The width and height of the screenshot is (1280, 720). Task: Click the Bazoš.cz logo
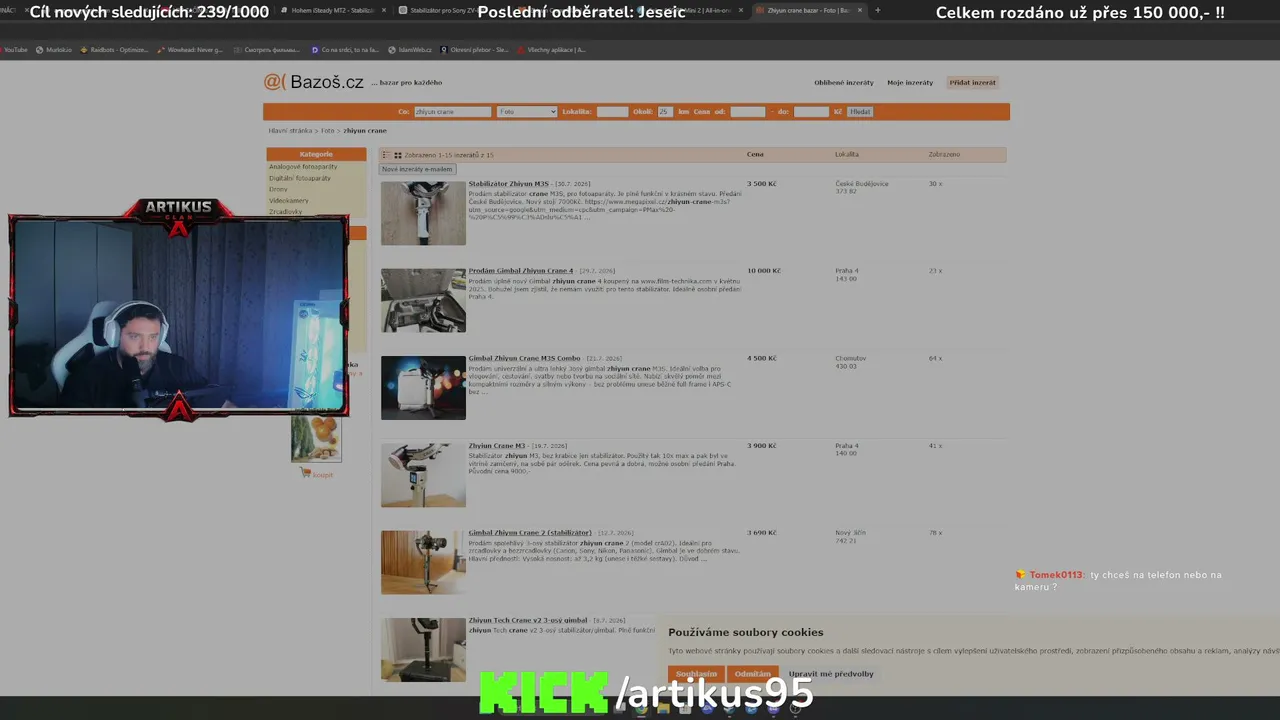coord(313,82)
